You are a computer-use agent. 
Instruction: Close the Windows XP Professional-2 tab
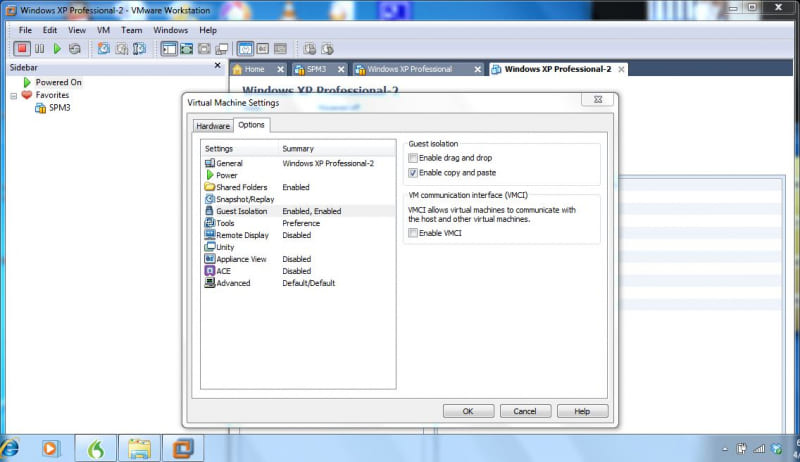click(621, 69)
